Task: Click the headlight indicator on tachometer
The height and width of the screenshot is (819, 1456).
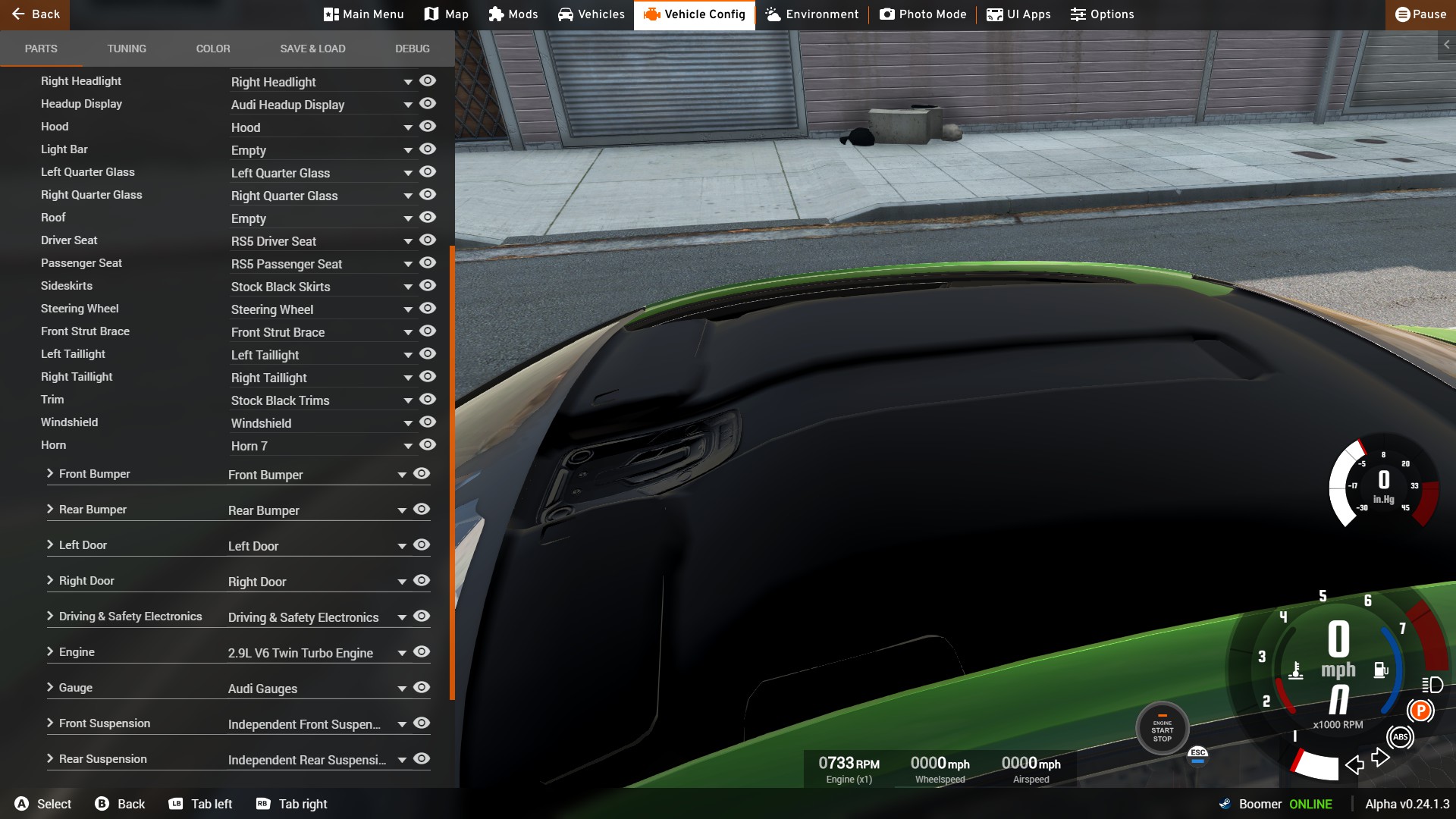Action: tap(1432, 685)
